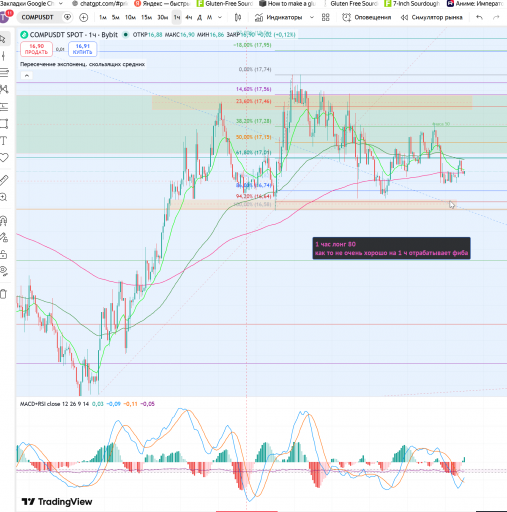Open the candle chart type selector
Screen dimensions: 507x512
[x=238, y=17]
